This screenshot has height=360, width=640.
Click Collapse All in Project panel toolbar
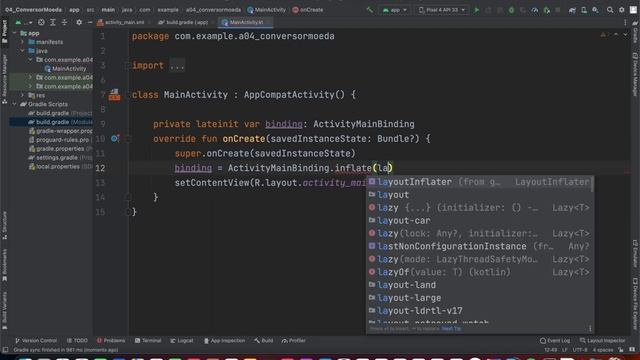[x=64, y=22]
